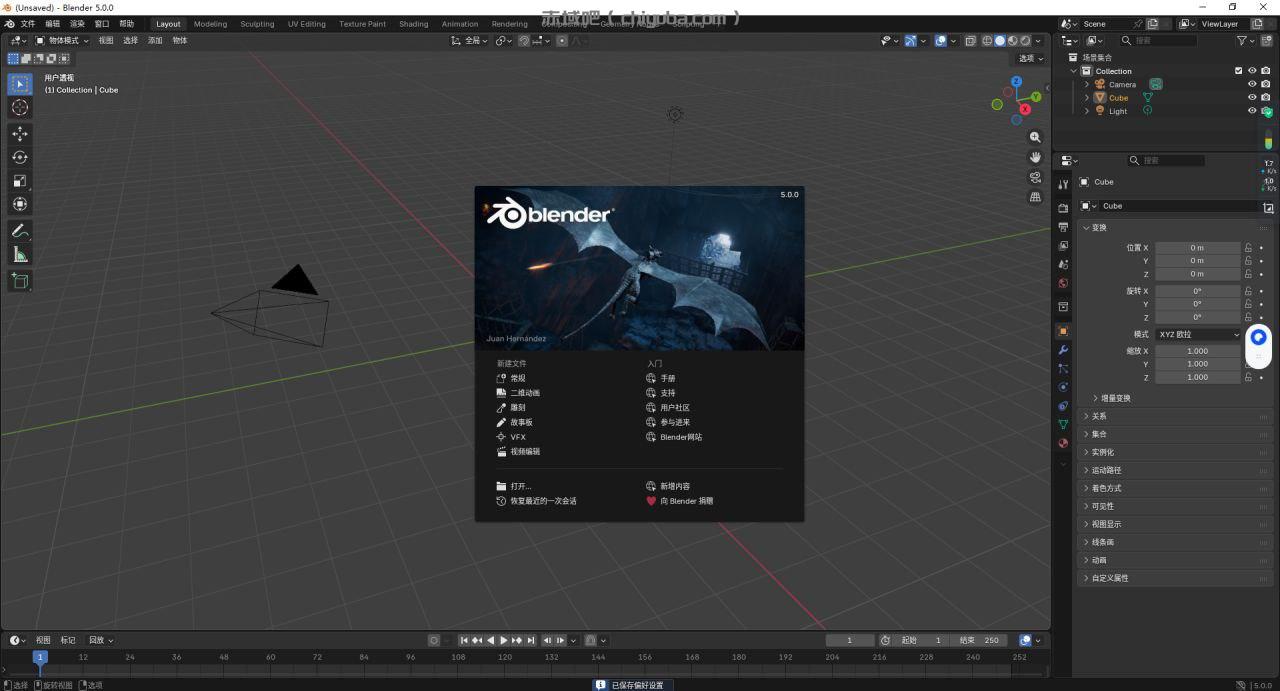Click 常规 to create a new general file
This screenshot has height=691, width=1280.
pyautogui.click(x=517, y=377)
